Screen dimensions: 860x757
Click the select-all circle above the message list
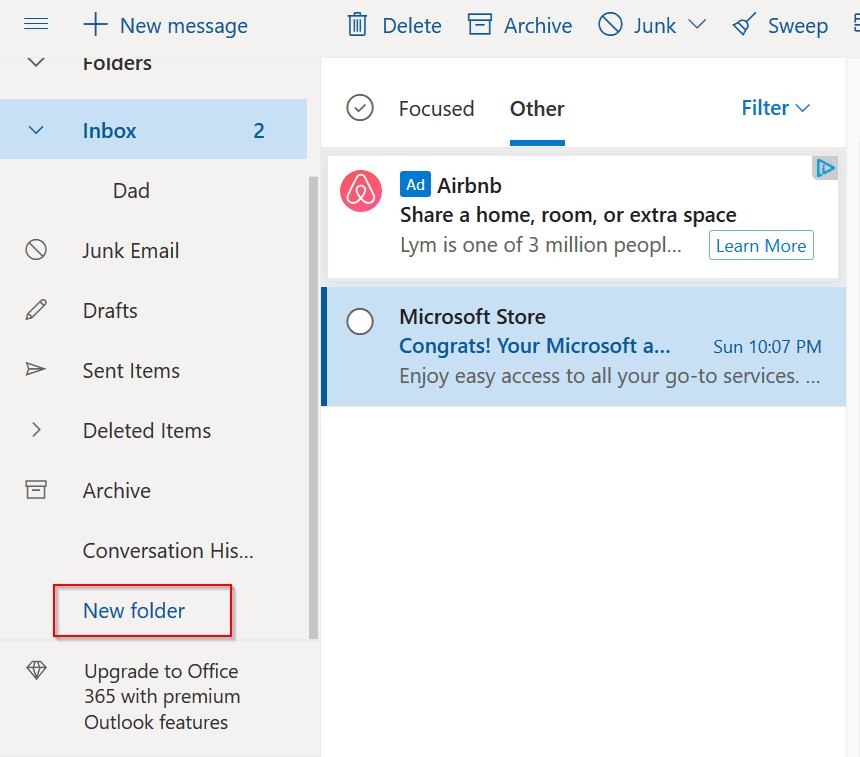click(360, 108)
